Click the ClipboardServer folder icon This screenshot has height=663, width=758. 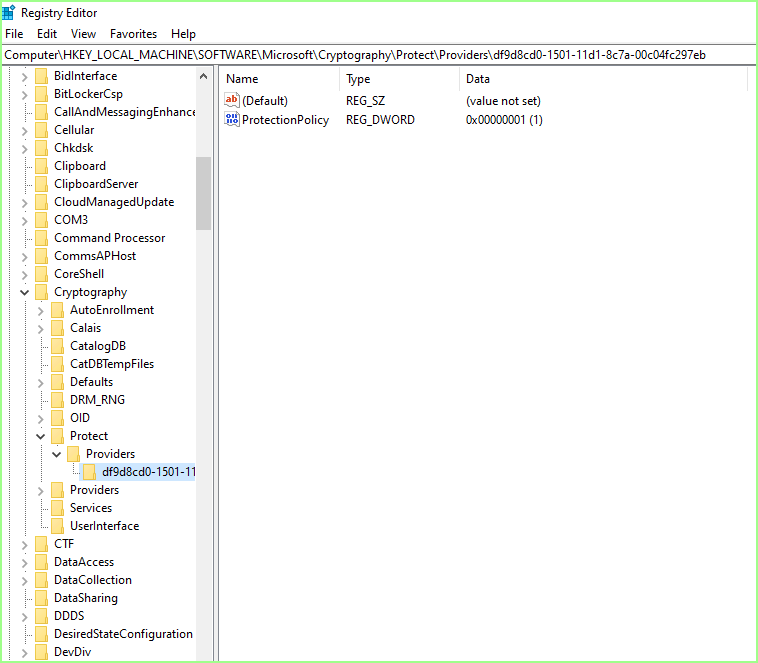coord(42,184)
